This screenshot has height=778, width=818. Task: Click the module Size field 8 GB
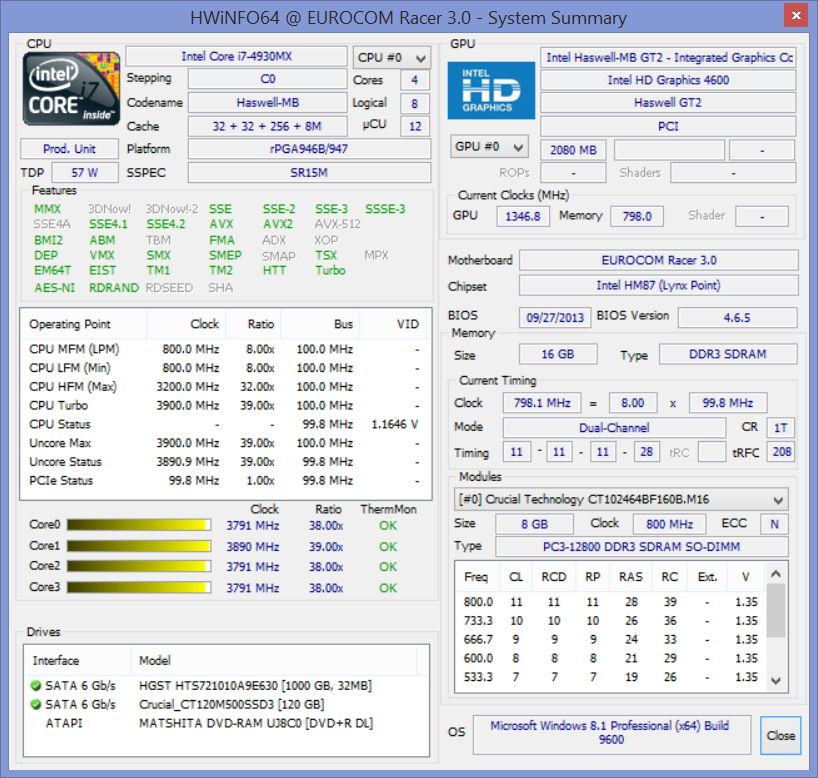coord(534,524)
